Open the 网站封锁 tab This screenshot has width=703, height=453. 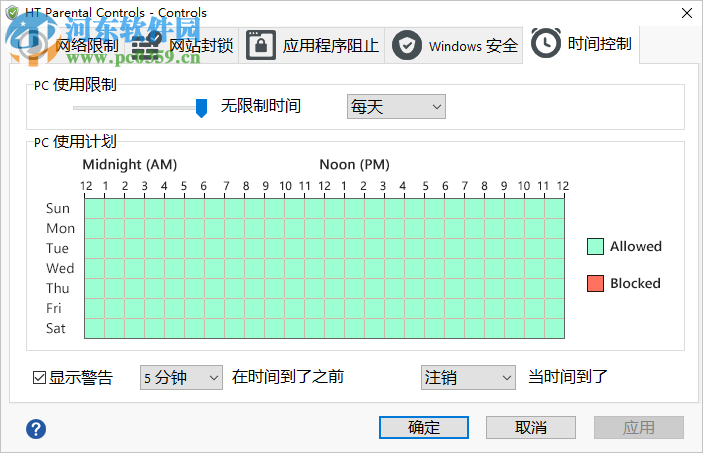pyautogui.click(x=182, y=45)
